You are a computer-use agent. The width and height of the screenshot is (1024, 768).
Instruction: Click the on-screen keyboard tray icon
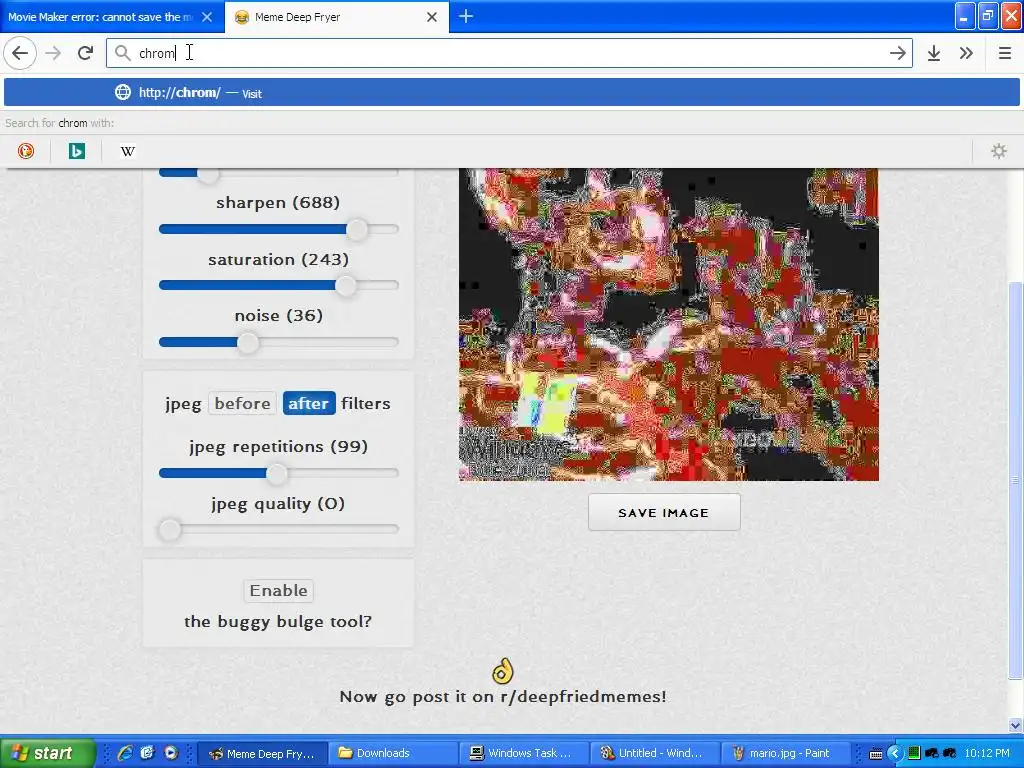(x=876, y=754)
